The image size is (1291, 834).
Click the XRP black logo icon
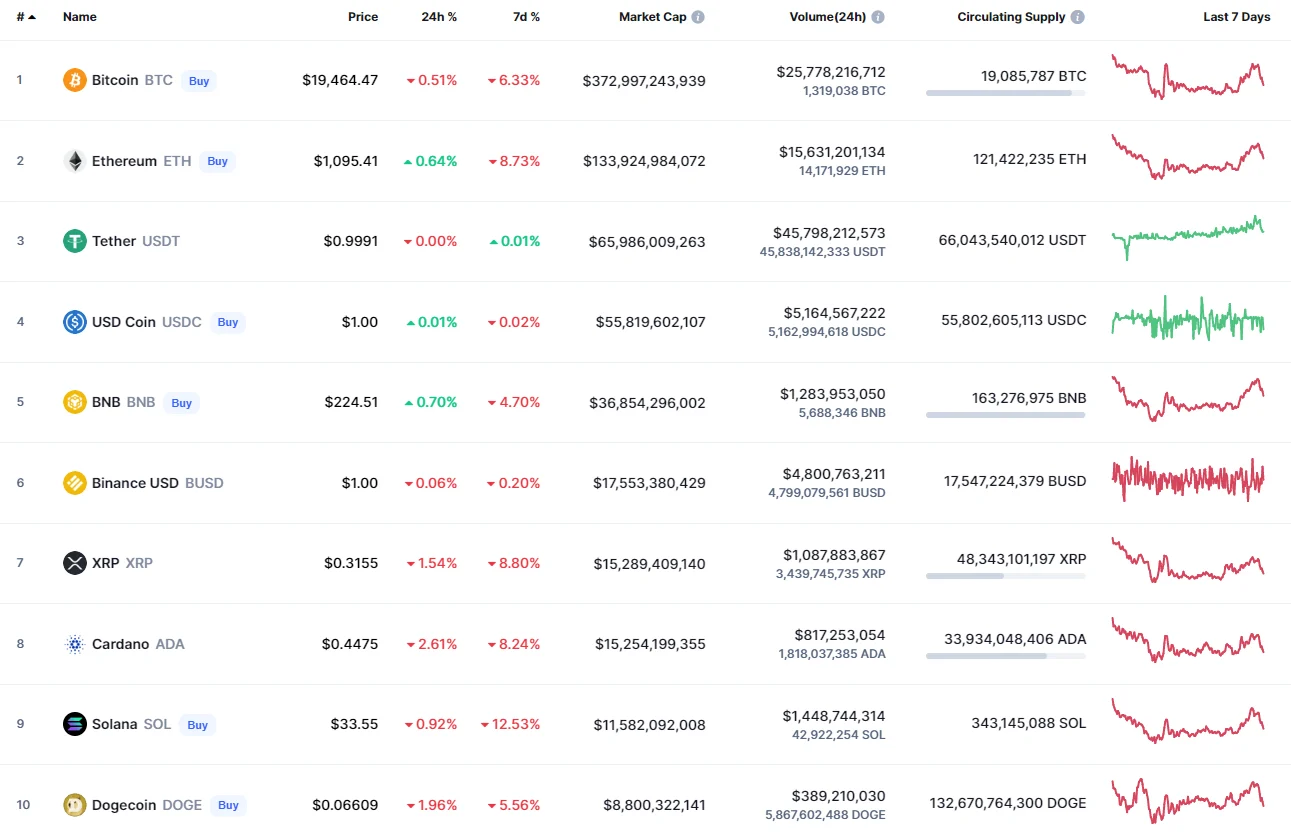click(75, 563)
